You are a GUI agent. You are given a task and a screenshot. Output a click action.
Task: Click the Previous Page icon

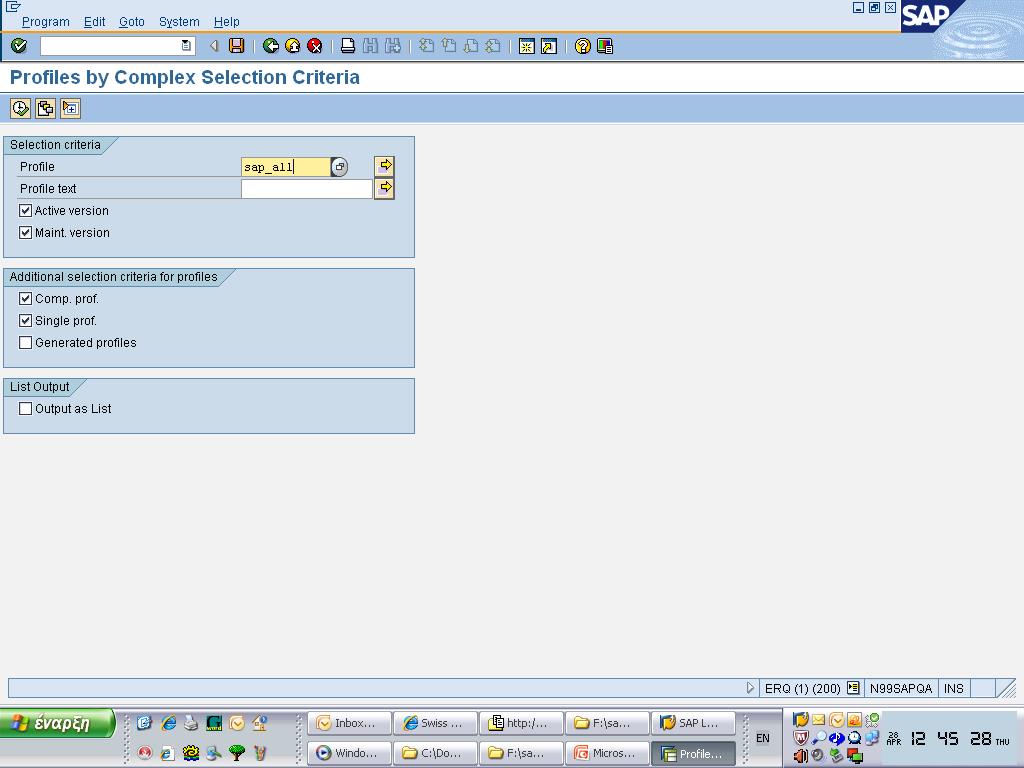coord(449,46)
